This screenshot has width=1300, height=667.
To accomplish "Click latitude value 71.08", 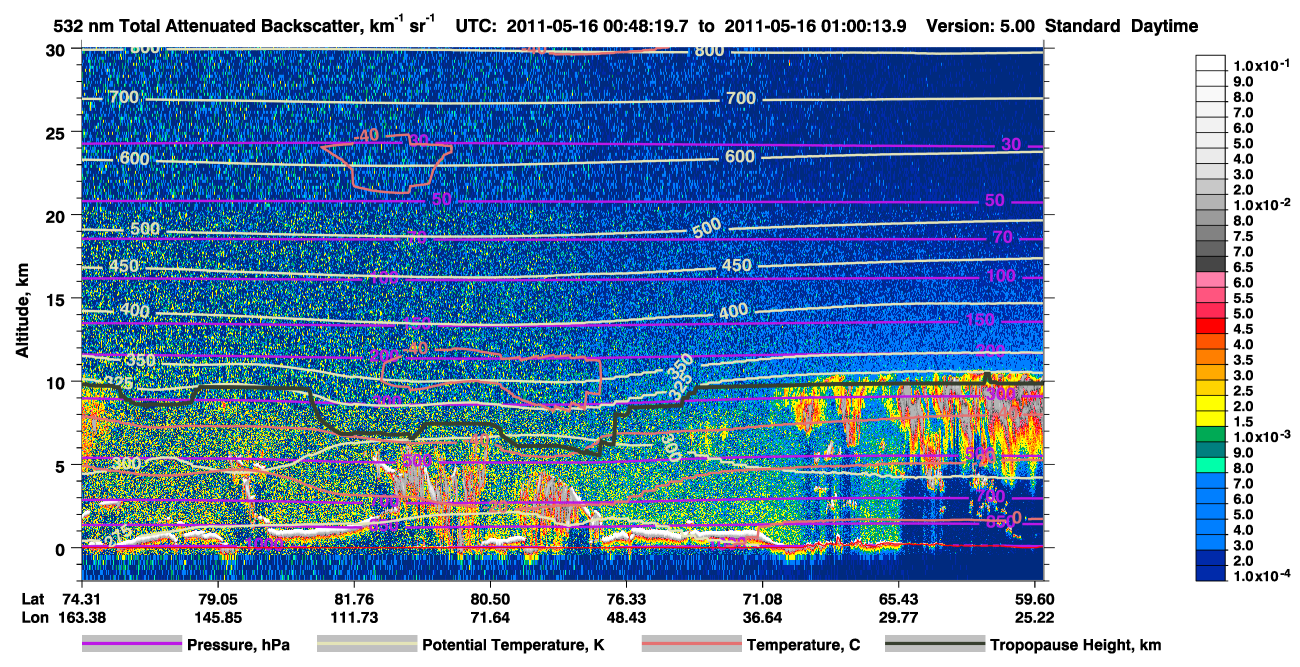I will coord(762,599).
